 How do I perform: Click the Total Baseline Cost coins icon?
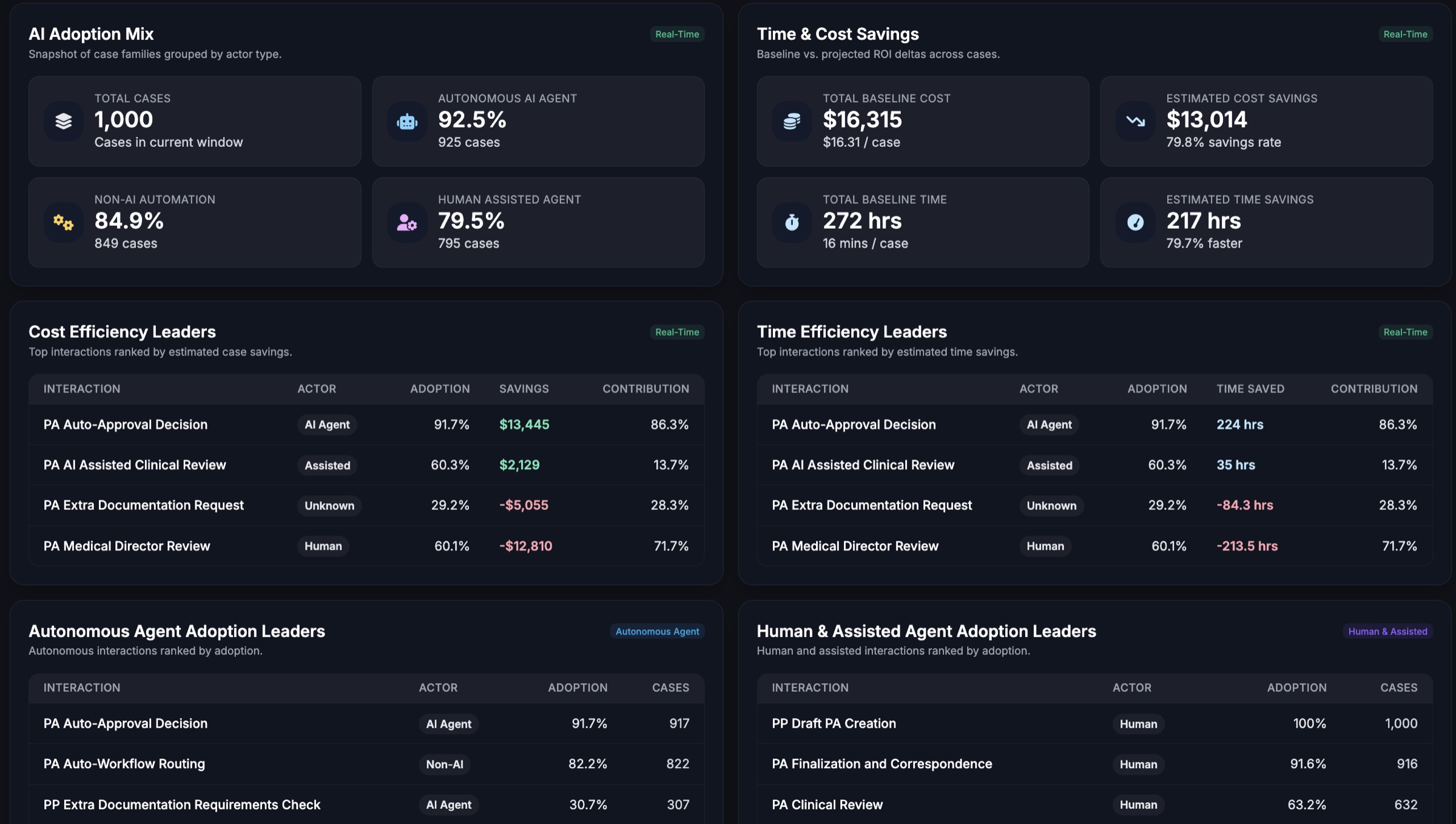coord(792,121)
